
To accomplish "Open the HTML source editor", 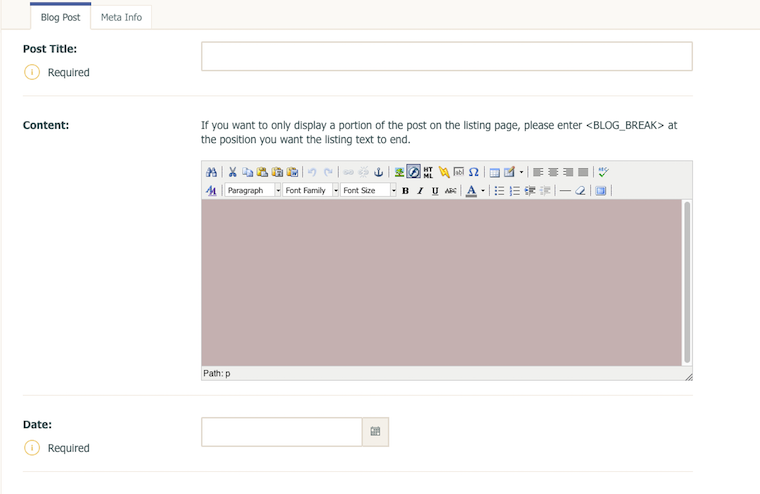I will (x=428, y=172).
